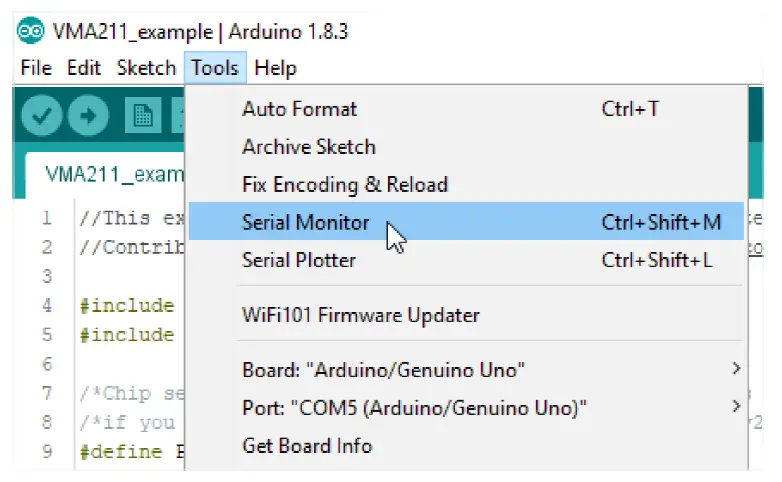Choose Auto Format from Tools menu
Screen dimensions: 782x482
click(299, 109)
